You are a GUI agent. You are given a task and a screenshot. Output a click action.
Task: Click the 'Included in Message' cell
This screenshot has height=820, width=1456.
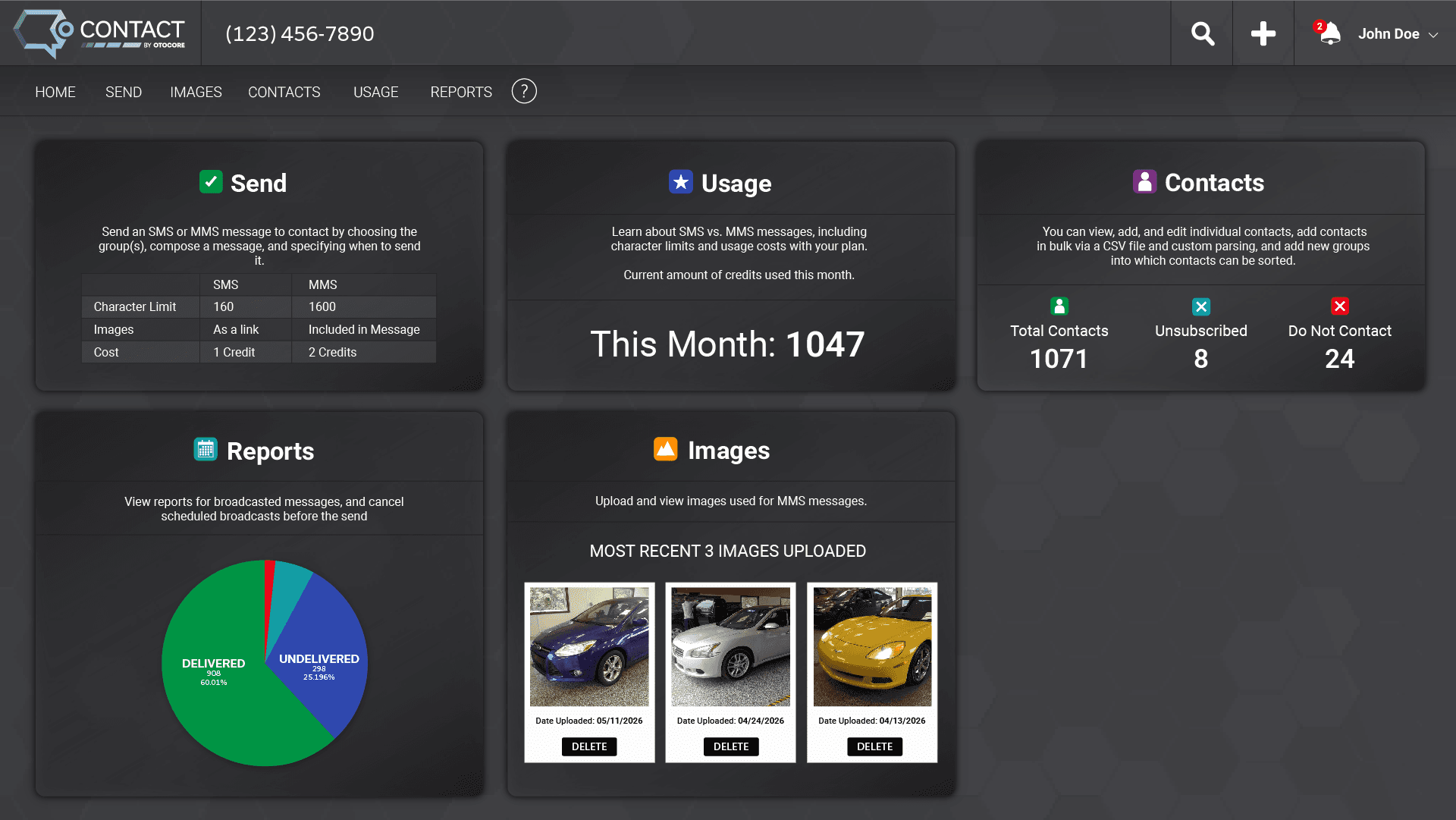coord(364,329)
